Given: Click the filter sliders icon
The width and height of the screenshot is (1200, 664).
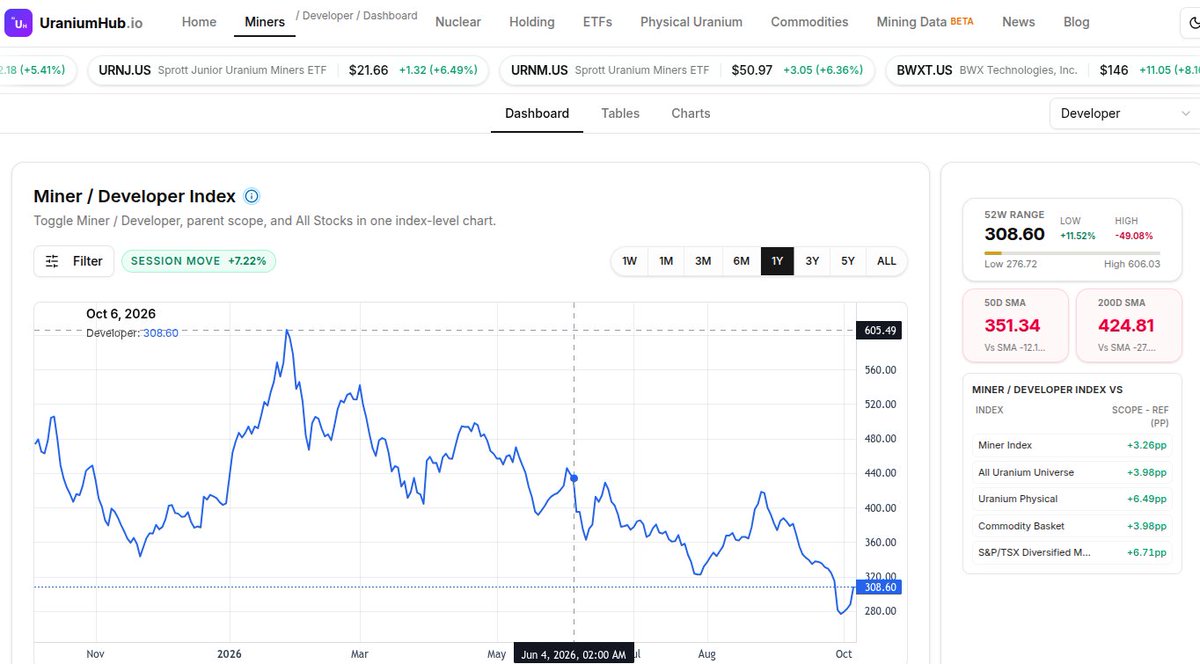Looking at the screenshot, I should 52,261.
